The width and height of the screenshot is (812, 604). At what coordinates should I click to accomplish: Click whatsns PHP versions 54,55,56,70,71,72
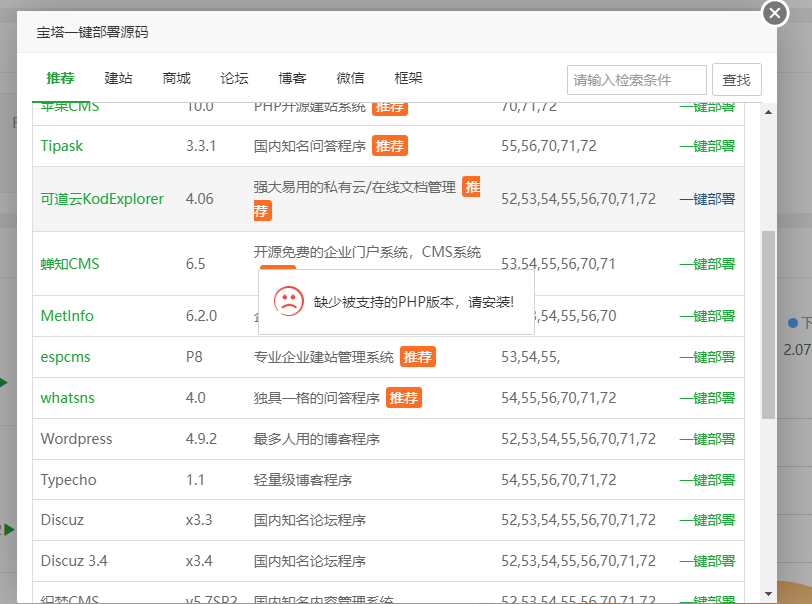click(x=559, y=398)
